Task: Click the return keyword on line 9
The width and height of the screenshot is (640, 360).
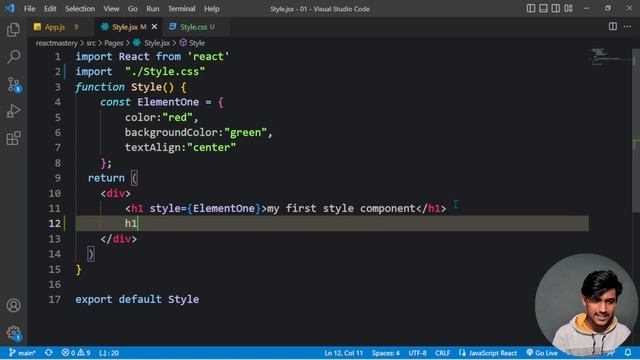Action: click(106, 178)
